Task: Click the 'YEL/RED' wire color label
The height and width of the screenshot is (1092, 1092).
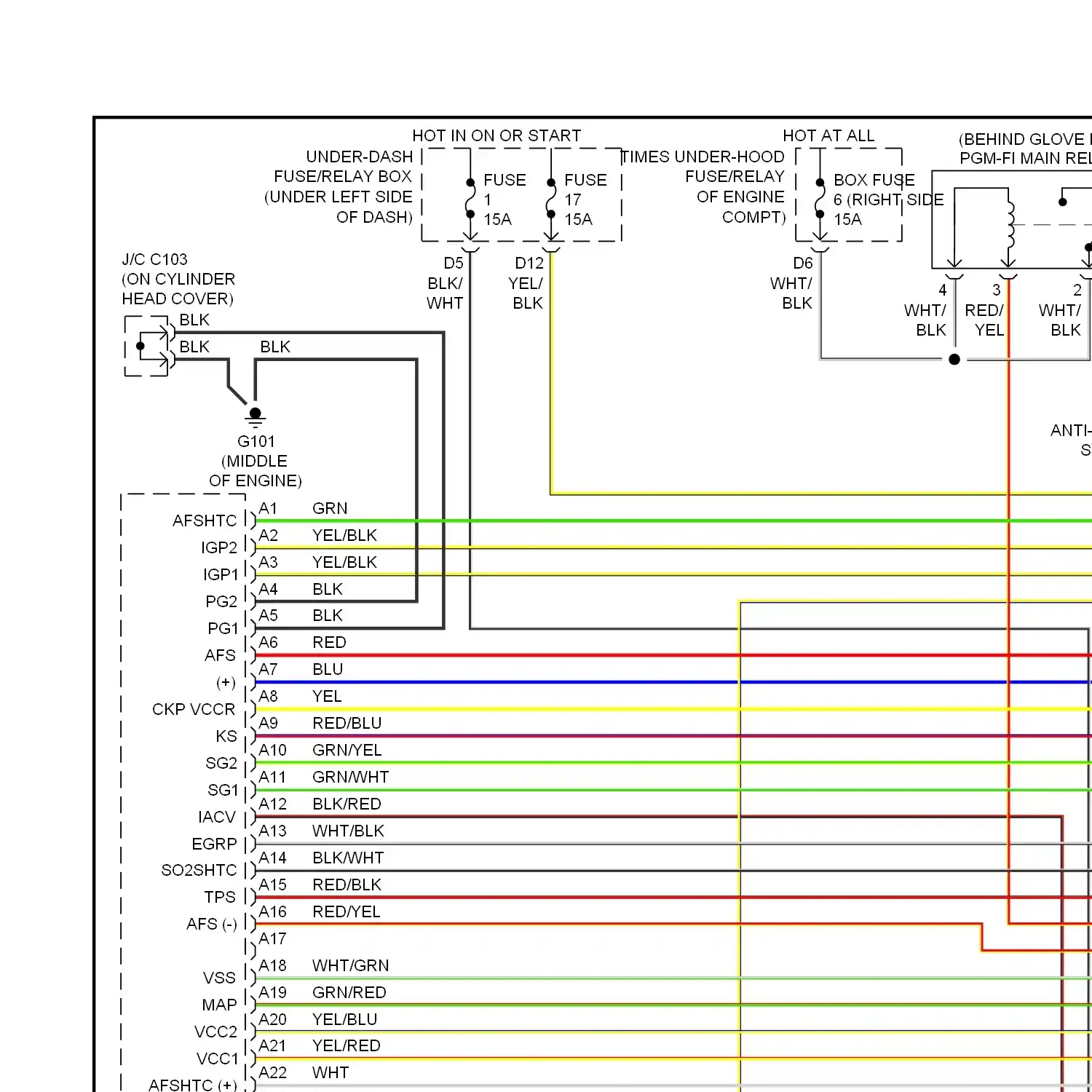Action: 346,1045
